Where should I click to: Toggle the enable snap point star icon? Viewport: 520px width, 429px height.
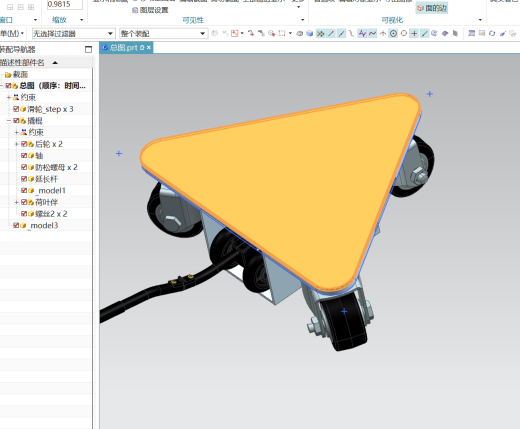point(320,33)
